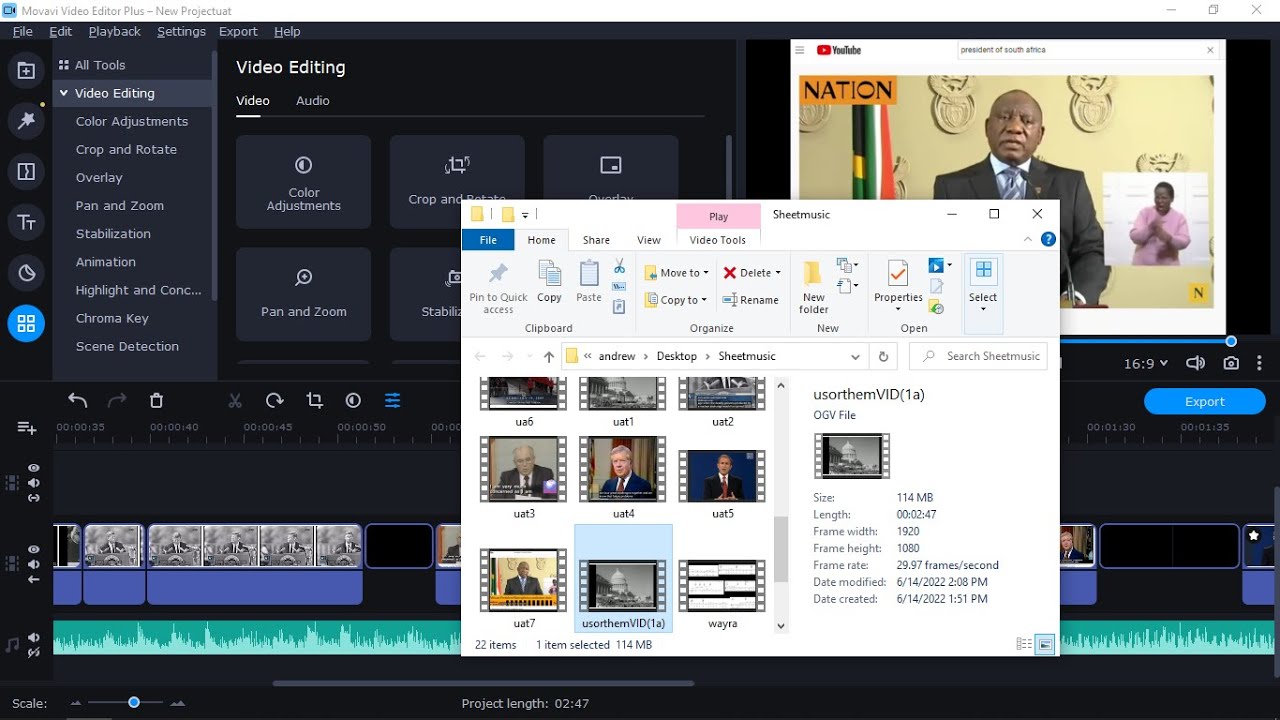
Task: Open the Share tab in Explorer
Action: (x=596, y=240)
